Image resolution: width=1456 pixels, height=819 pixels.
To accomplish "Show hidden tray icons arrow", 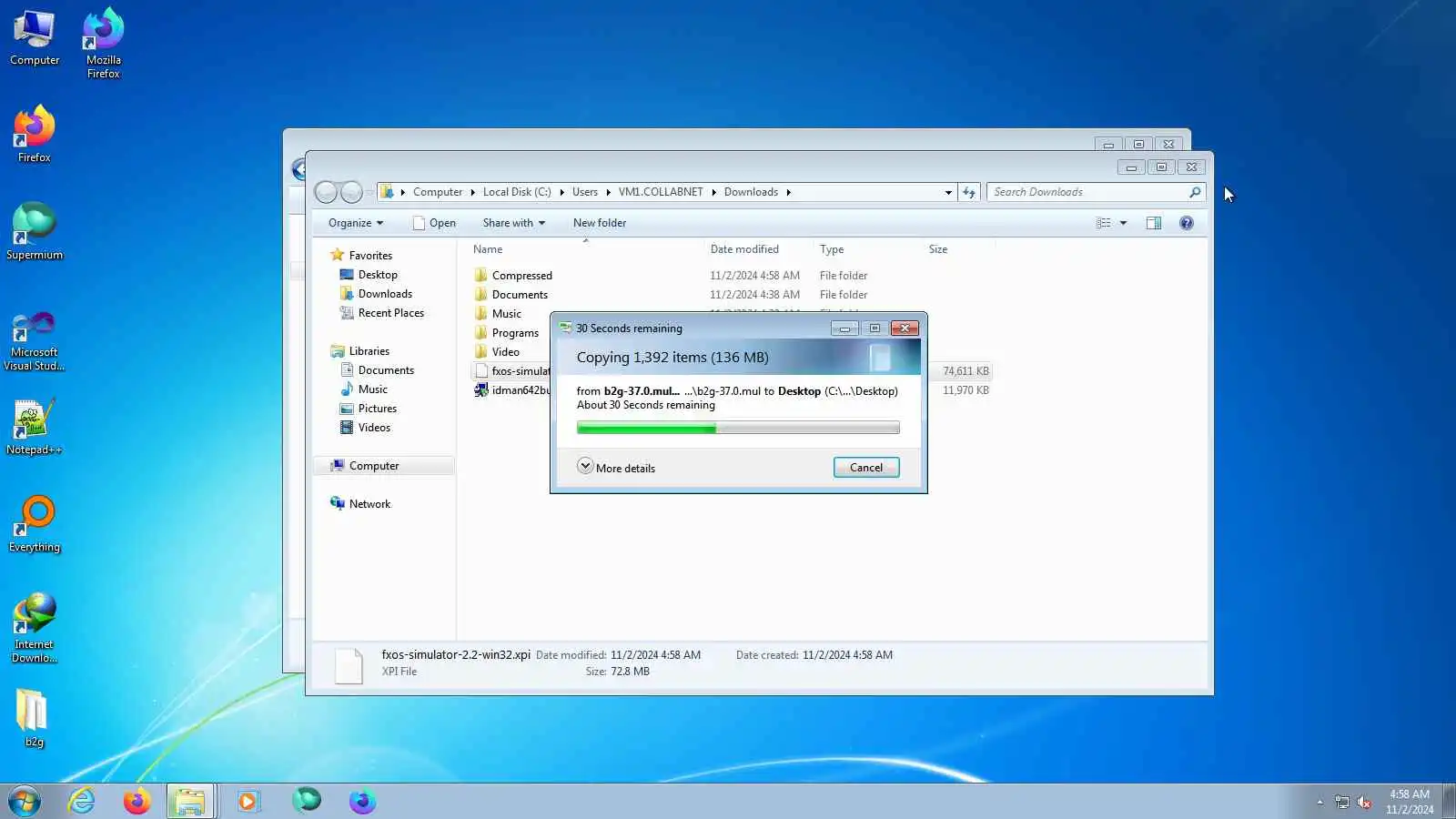I will coord(1319,802).
